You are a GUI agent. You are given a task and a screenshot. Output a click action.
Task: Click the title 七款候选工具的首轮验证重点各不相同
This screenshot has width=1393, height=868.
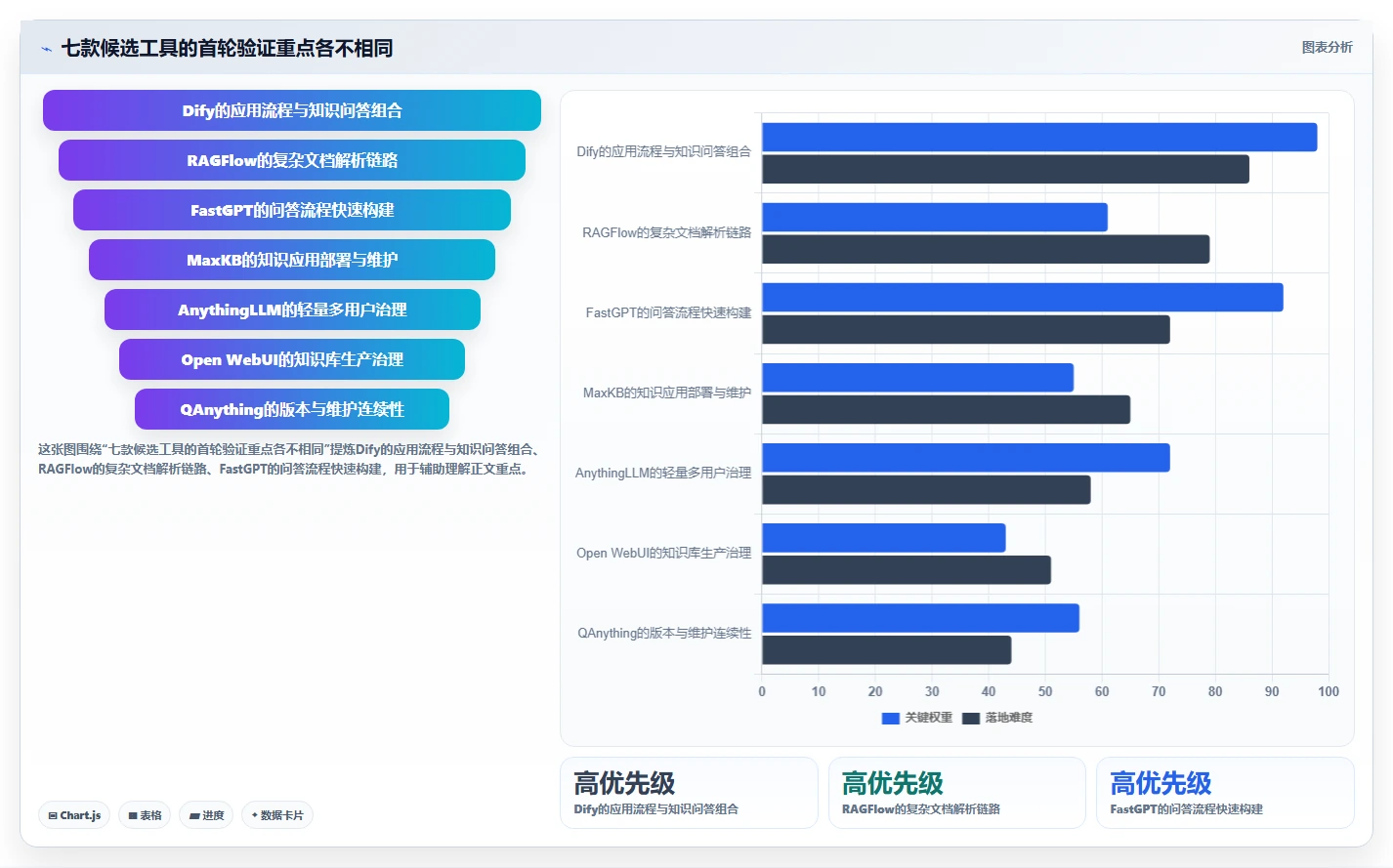click(227, 49)
